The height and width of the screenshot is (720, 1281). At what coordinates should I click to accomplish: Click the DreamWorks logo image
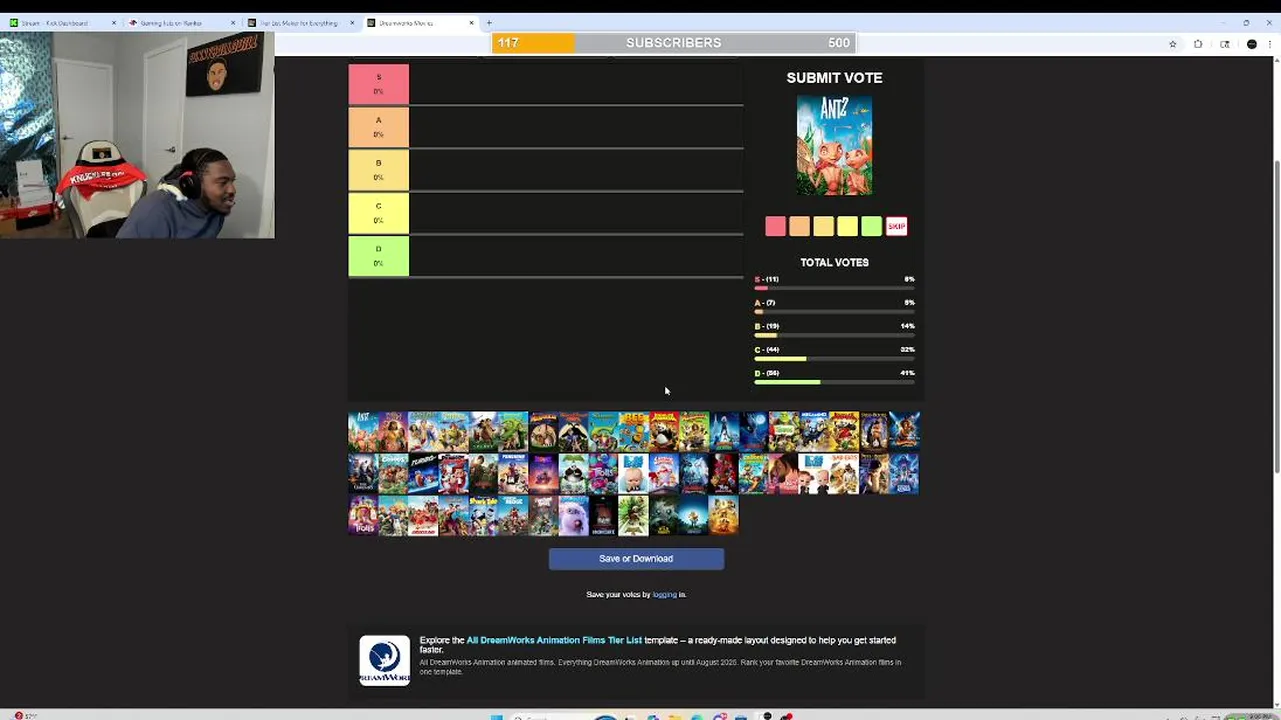tap(385, 660)
